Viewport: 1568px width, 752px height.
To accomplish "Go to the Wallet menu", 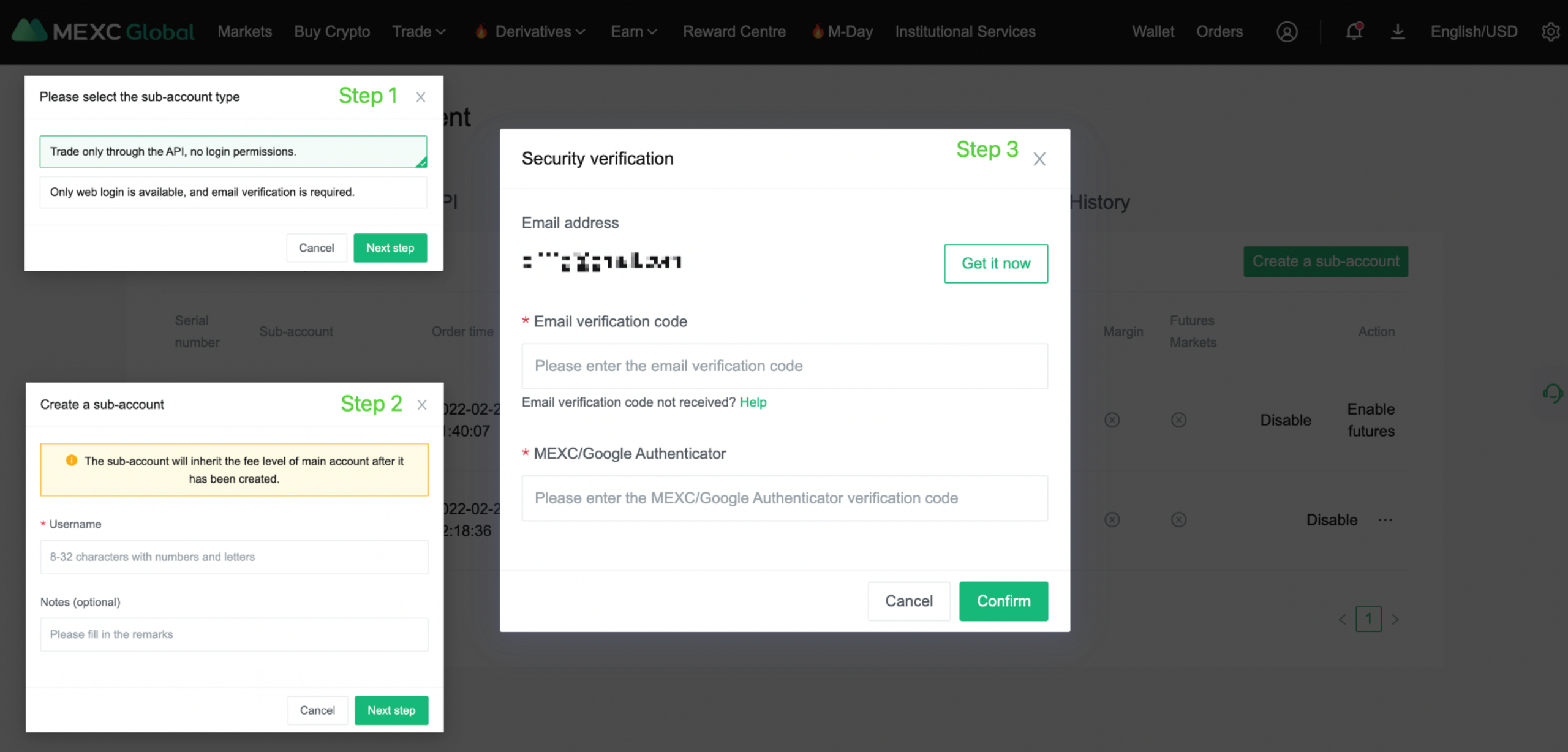I will pyautogui.click(x=1153, y=32).
